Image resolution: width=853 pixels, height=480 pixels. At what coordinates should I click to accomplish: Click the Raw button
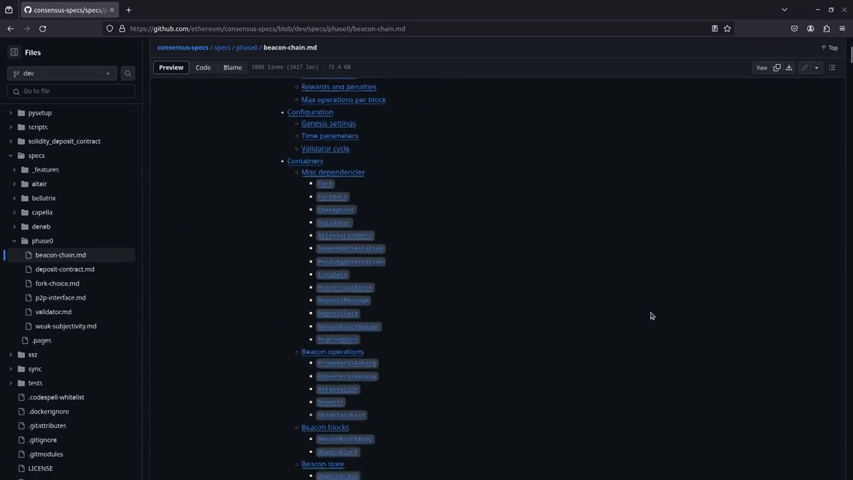762,68
